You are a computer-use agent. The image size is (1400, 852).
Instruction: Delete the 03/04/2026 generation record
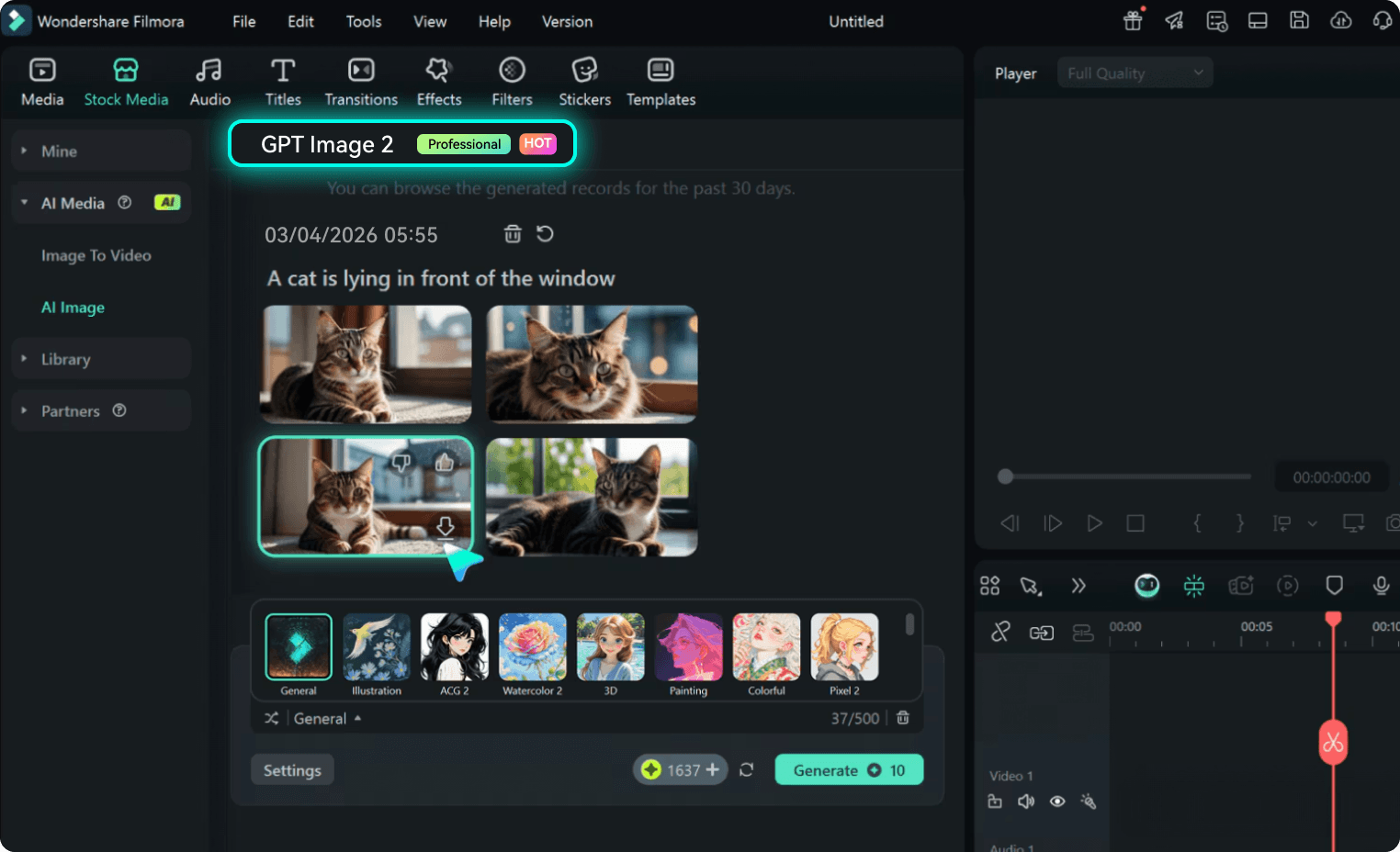point(513,234)
